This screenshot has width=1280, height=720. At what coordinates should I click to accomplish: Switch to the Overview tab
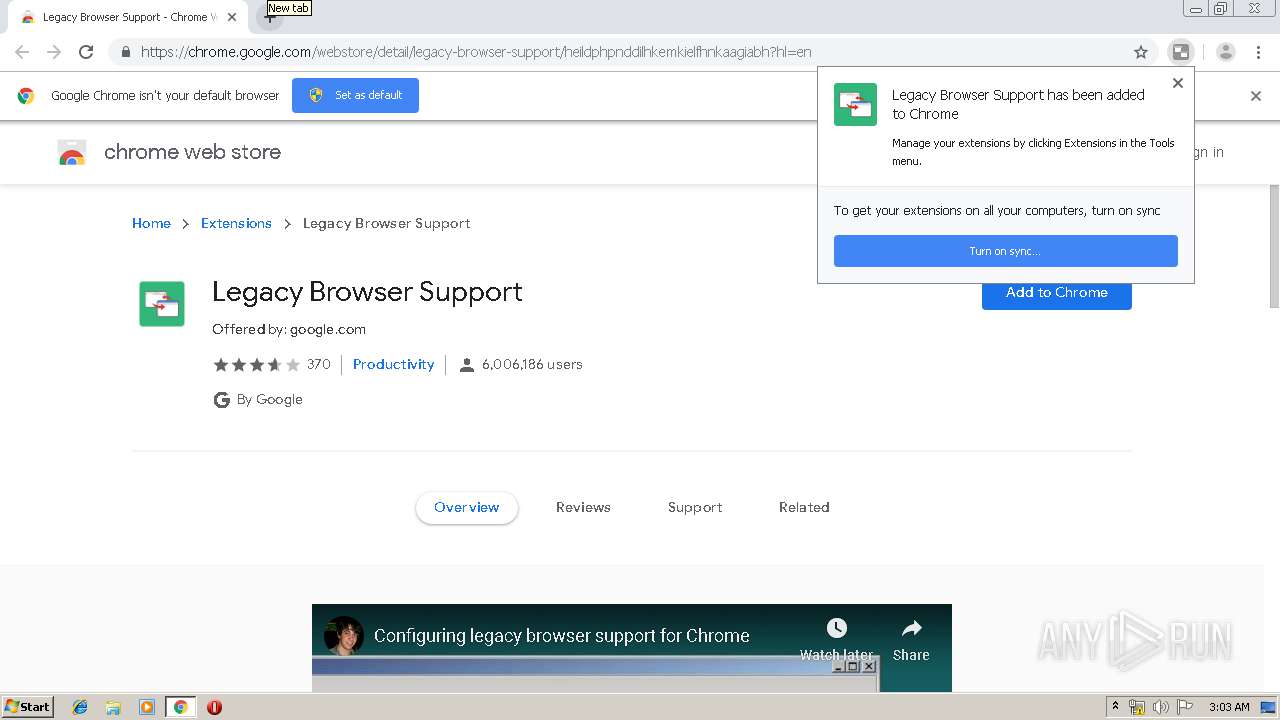(466, 507)
